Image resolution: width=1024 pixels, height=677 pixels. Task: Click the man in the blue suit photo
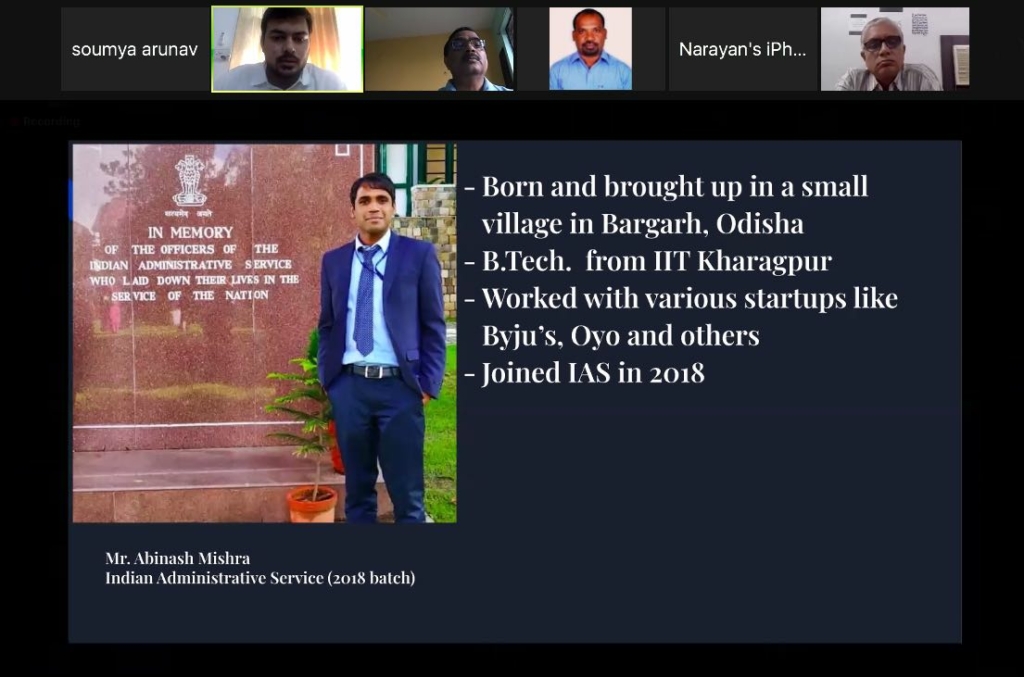coord(381,347)
